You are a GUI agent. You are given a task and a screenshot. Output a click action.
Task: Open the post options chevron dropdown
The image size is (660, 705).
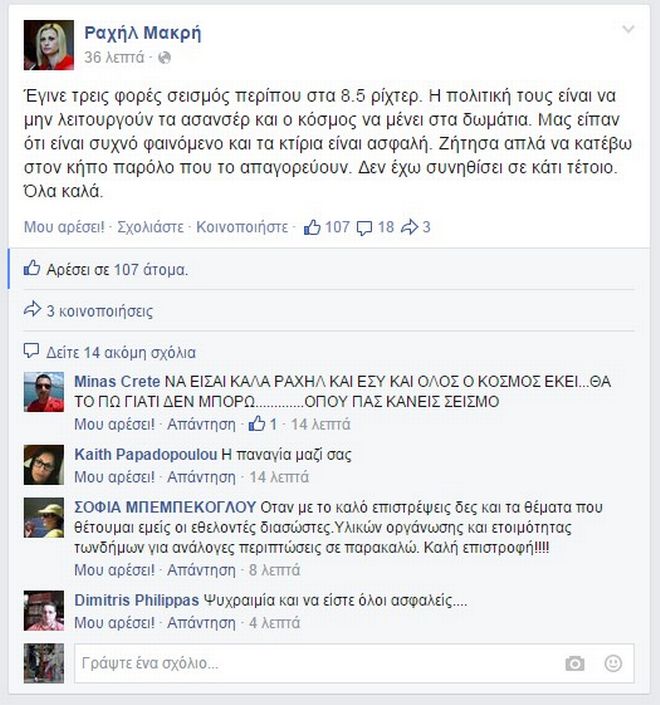coord(628,30)
